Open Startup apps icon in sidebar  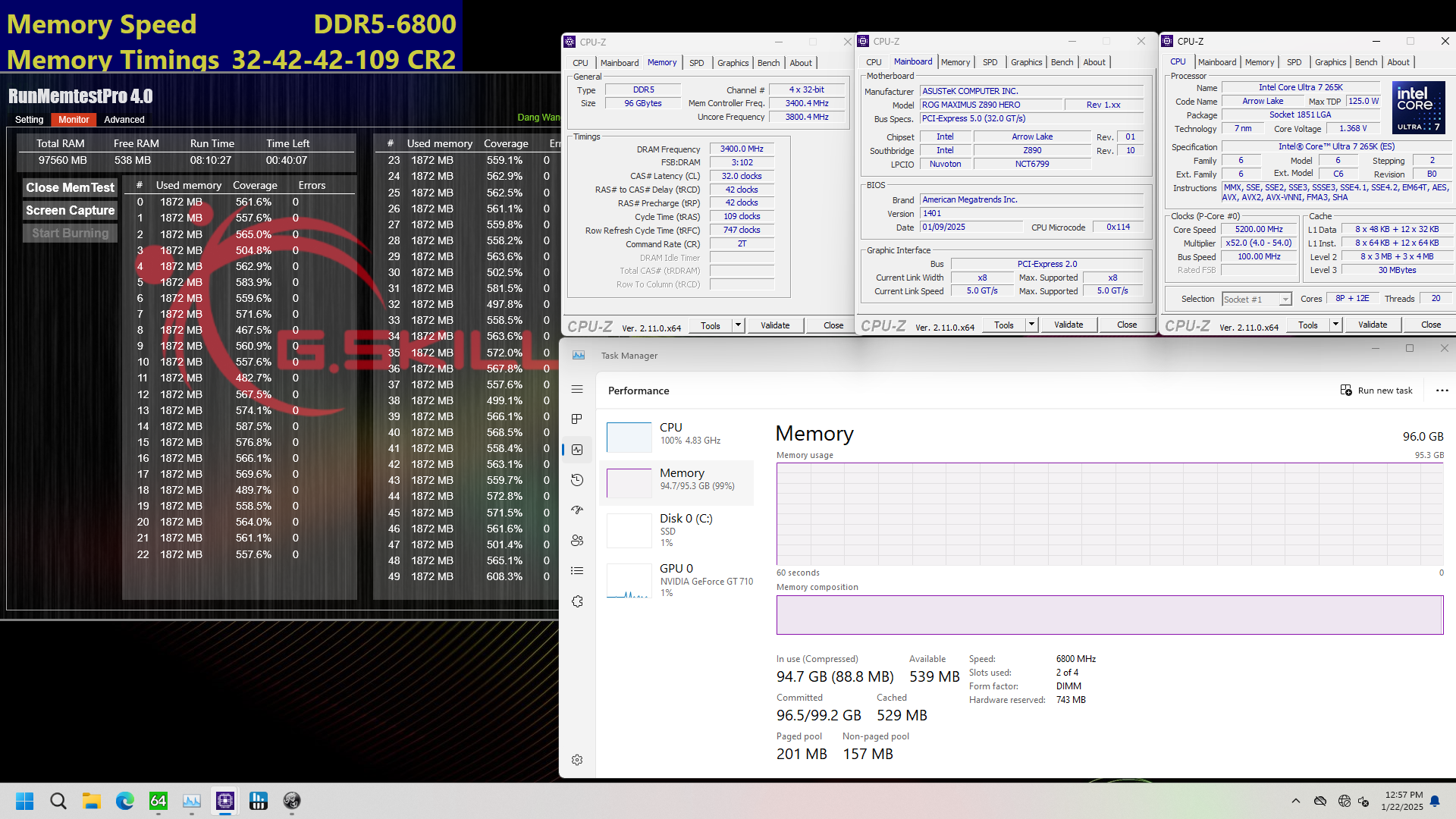(x=577, y=510)
